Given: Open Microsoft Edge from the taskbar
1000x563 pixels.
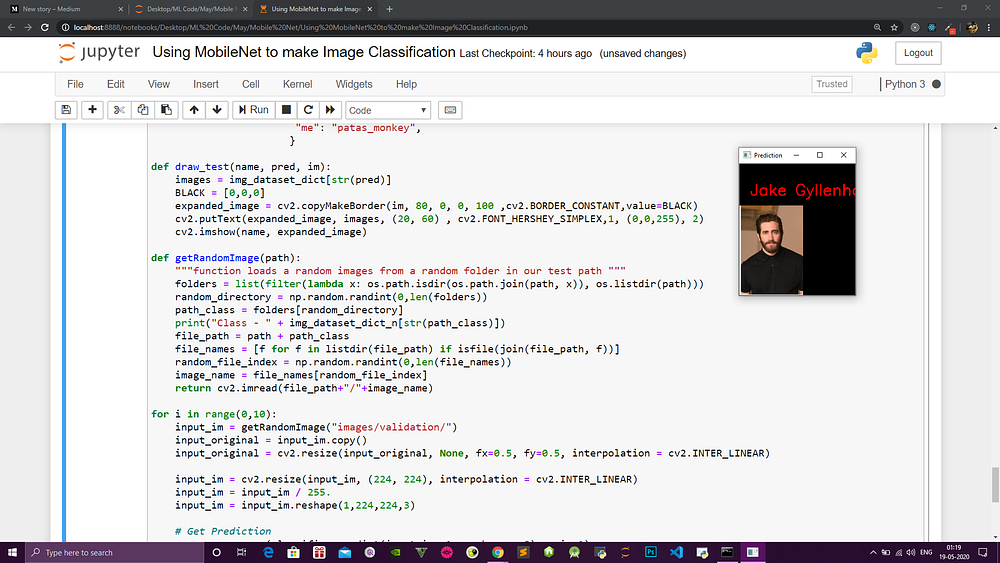Looking at the screenshot, I should coord(268,552).
